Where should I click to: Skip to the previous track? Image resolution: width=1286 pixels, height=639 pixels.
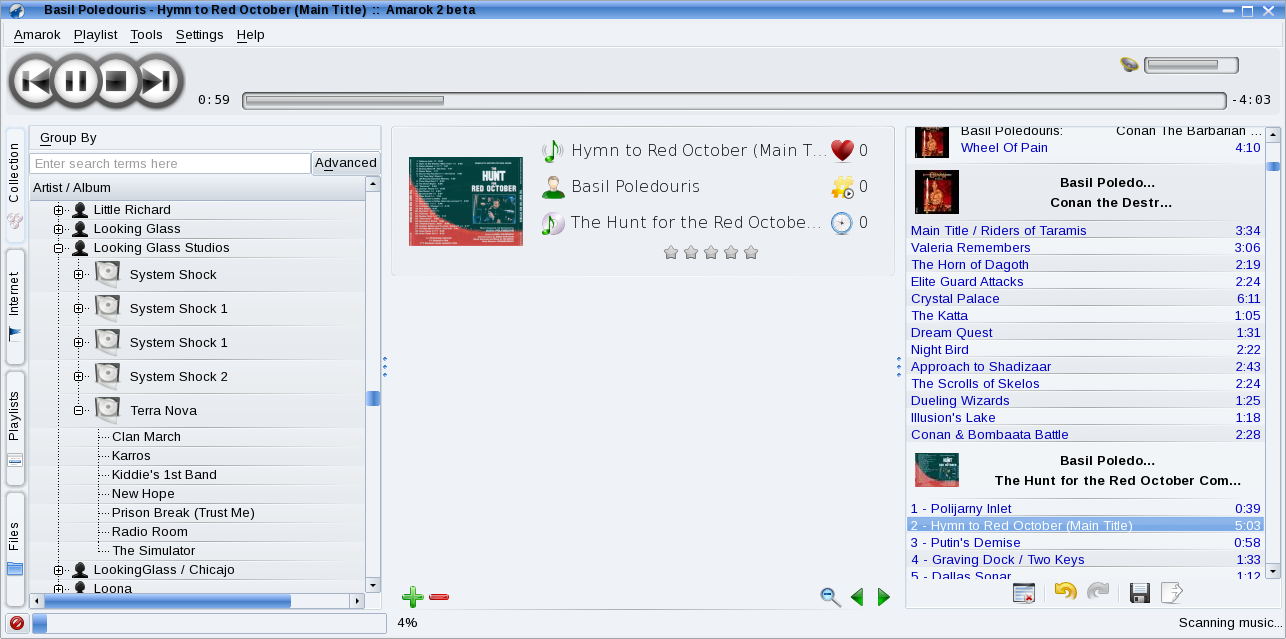[x=36, y=81]
